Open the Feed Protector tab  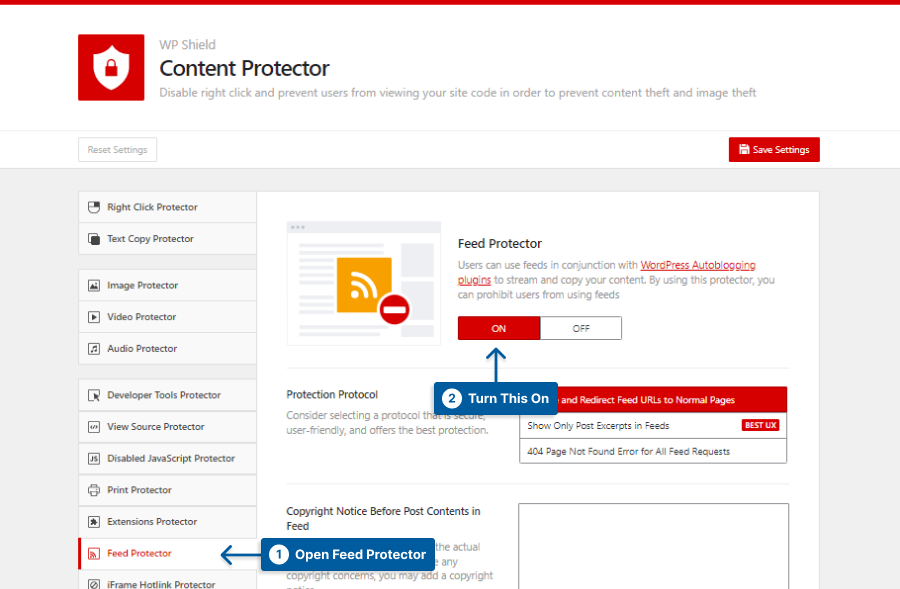(168, 553)
